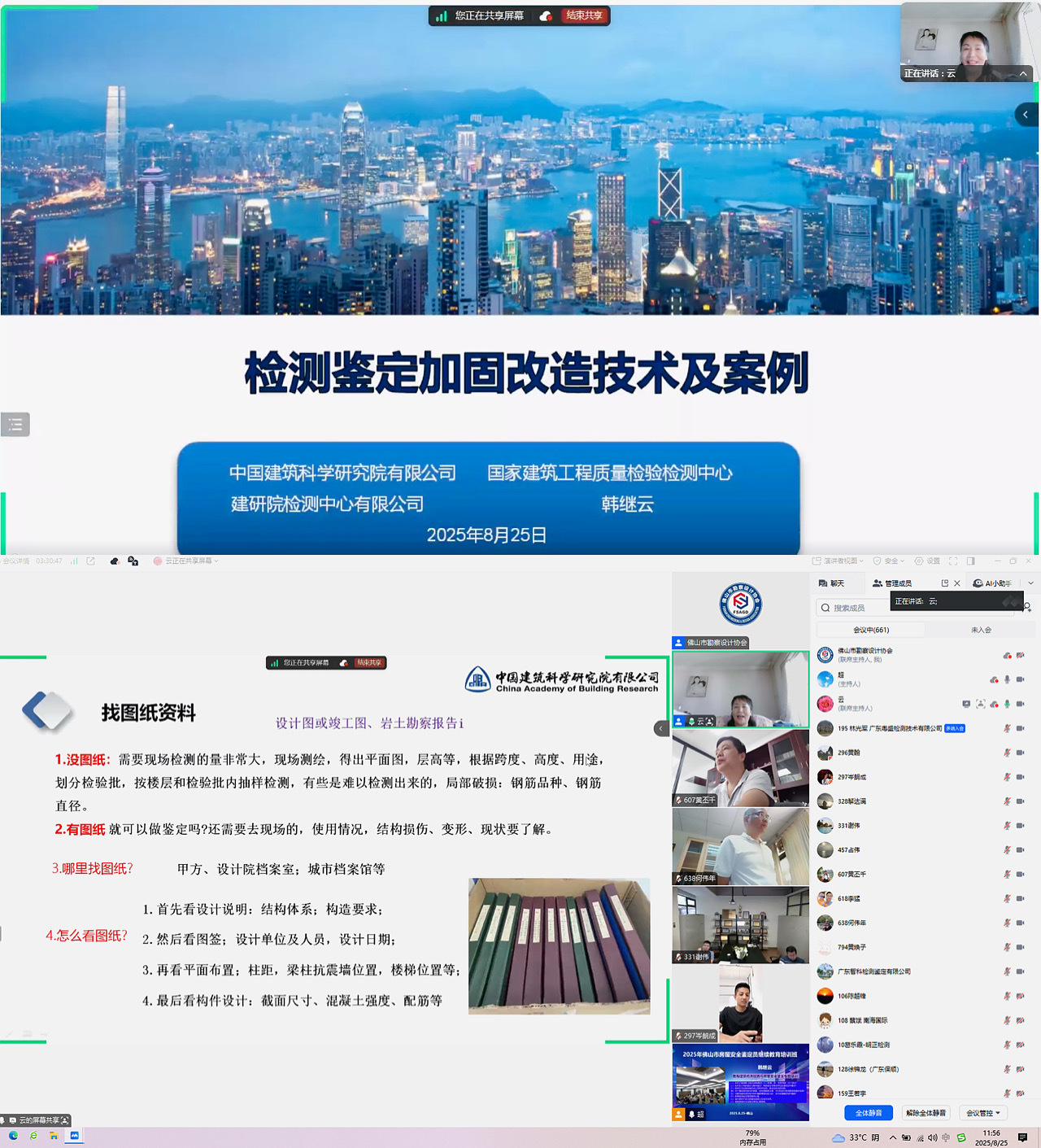This screenshot has width=1041, height=1148.
Task: Open the 会议管控 dropdown
Action: 983,1113
